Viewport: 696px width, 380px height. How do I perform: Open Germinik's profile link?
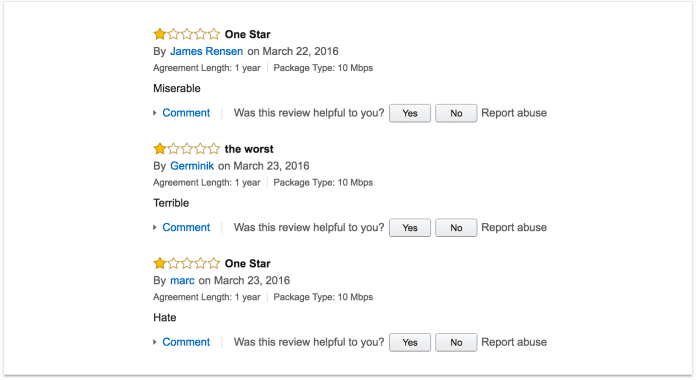click(192, 166)
